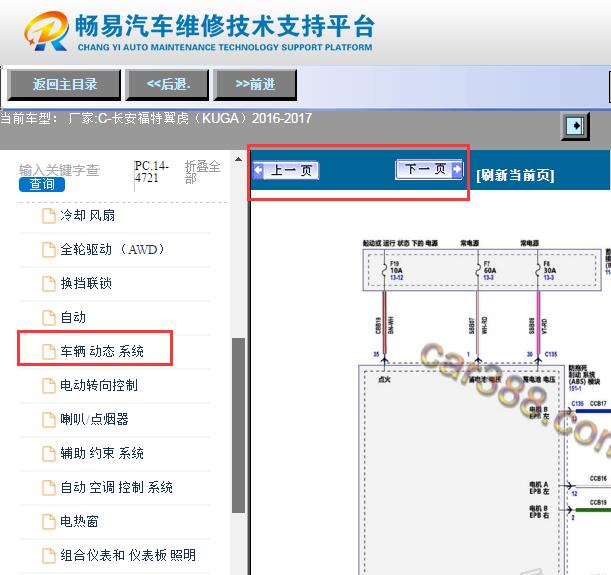611x575 pixels.
Task: Click document icon beside 自动
Action: (x=49, y=318)
